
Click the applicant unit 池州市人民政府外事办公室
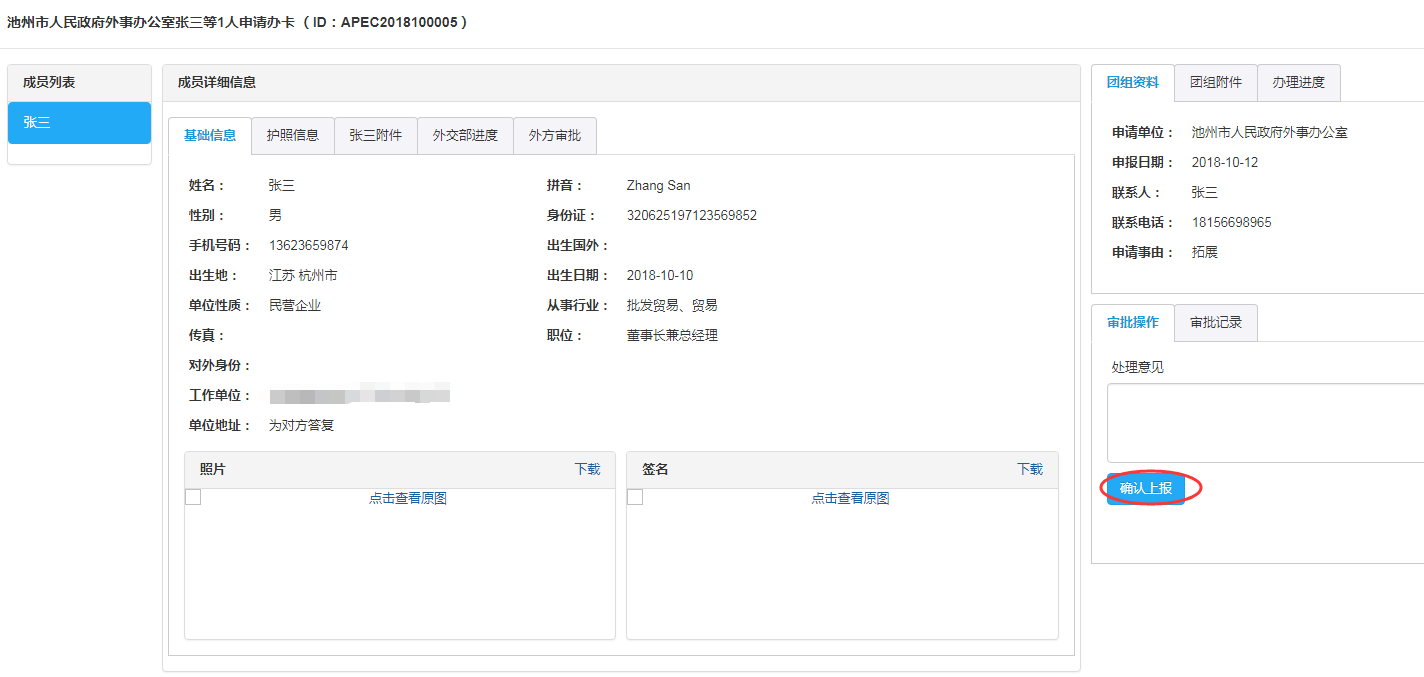pos(1270,132)
